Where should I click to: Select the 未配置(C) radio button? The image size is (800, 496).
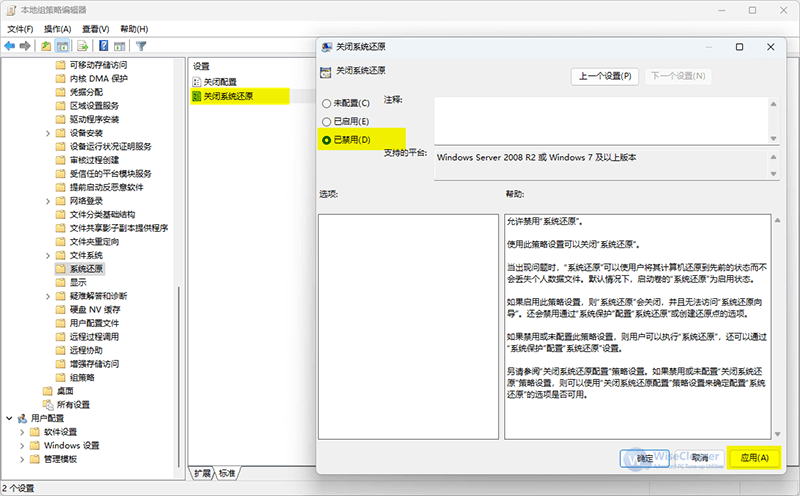326,103
